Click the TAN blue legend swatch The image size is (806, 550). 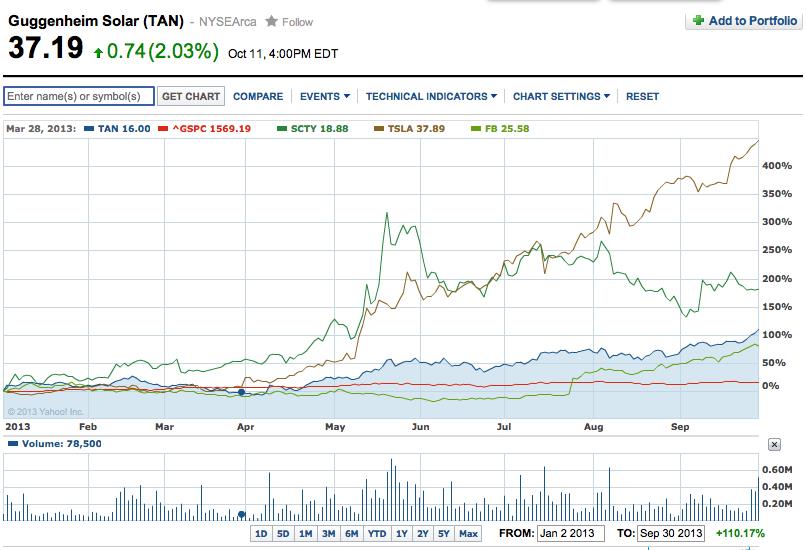[x=89, y=129]
